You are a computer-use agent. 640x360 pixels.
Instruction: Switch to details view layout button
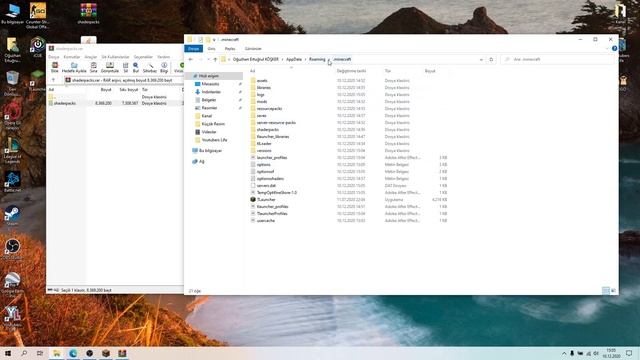606,290
